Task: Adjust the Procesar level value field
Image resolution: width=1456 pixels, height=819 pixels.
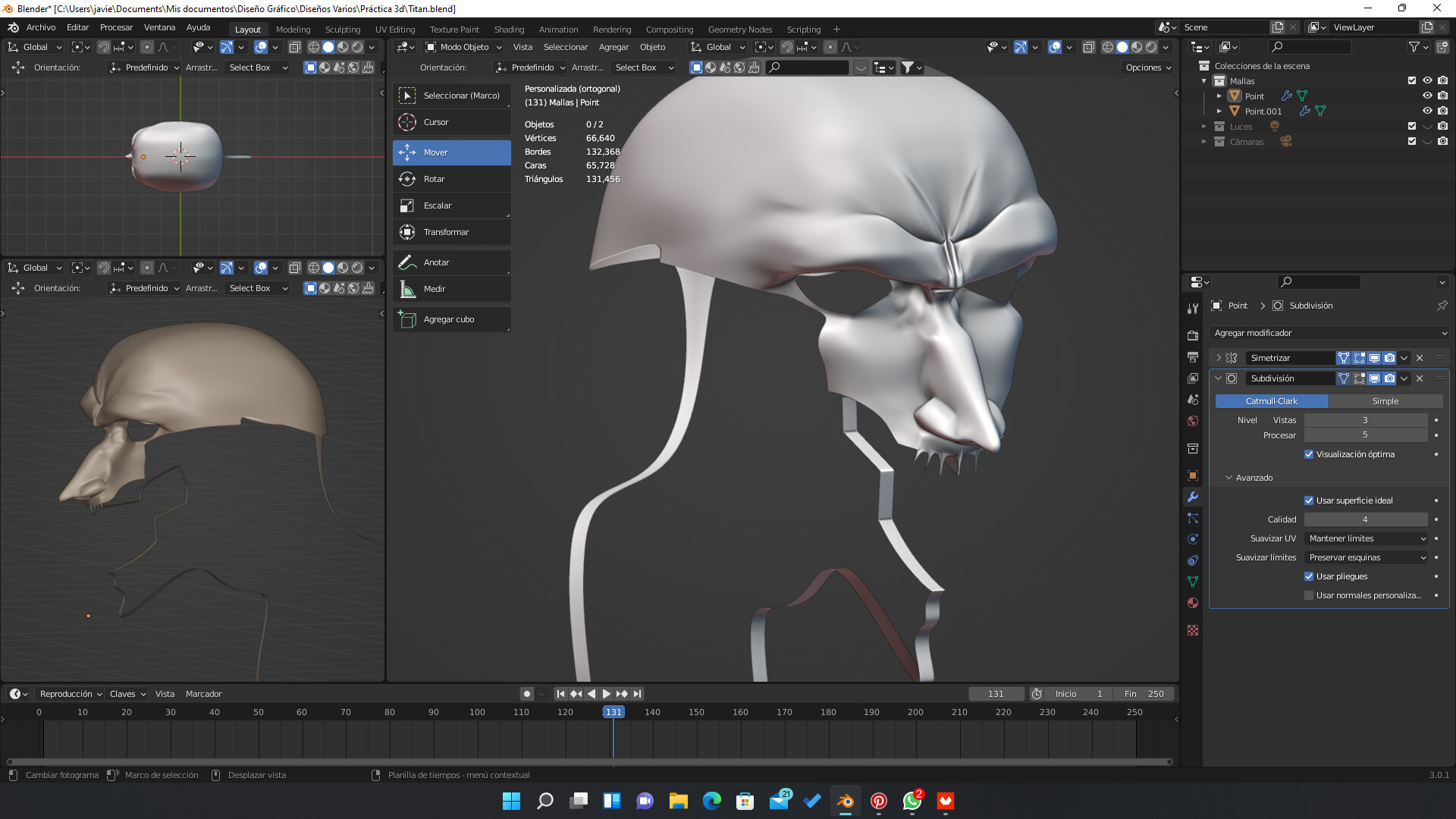Action: (x=1366, y=435)
